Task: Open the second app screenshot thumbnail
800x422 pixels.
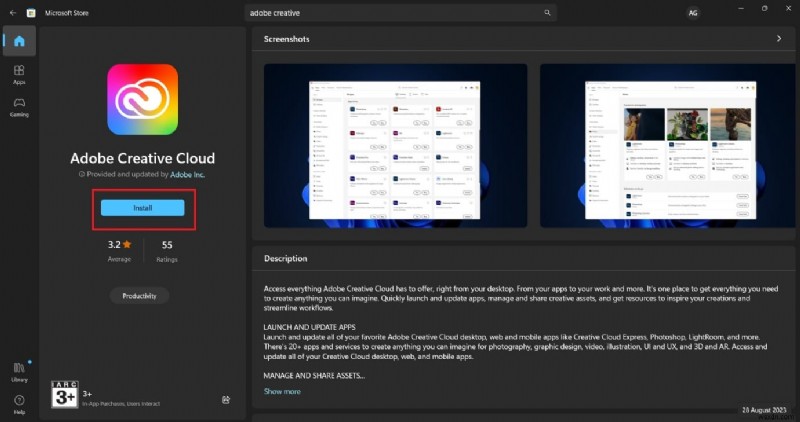Action: pos(667,145)
